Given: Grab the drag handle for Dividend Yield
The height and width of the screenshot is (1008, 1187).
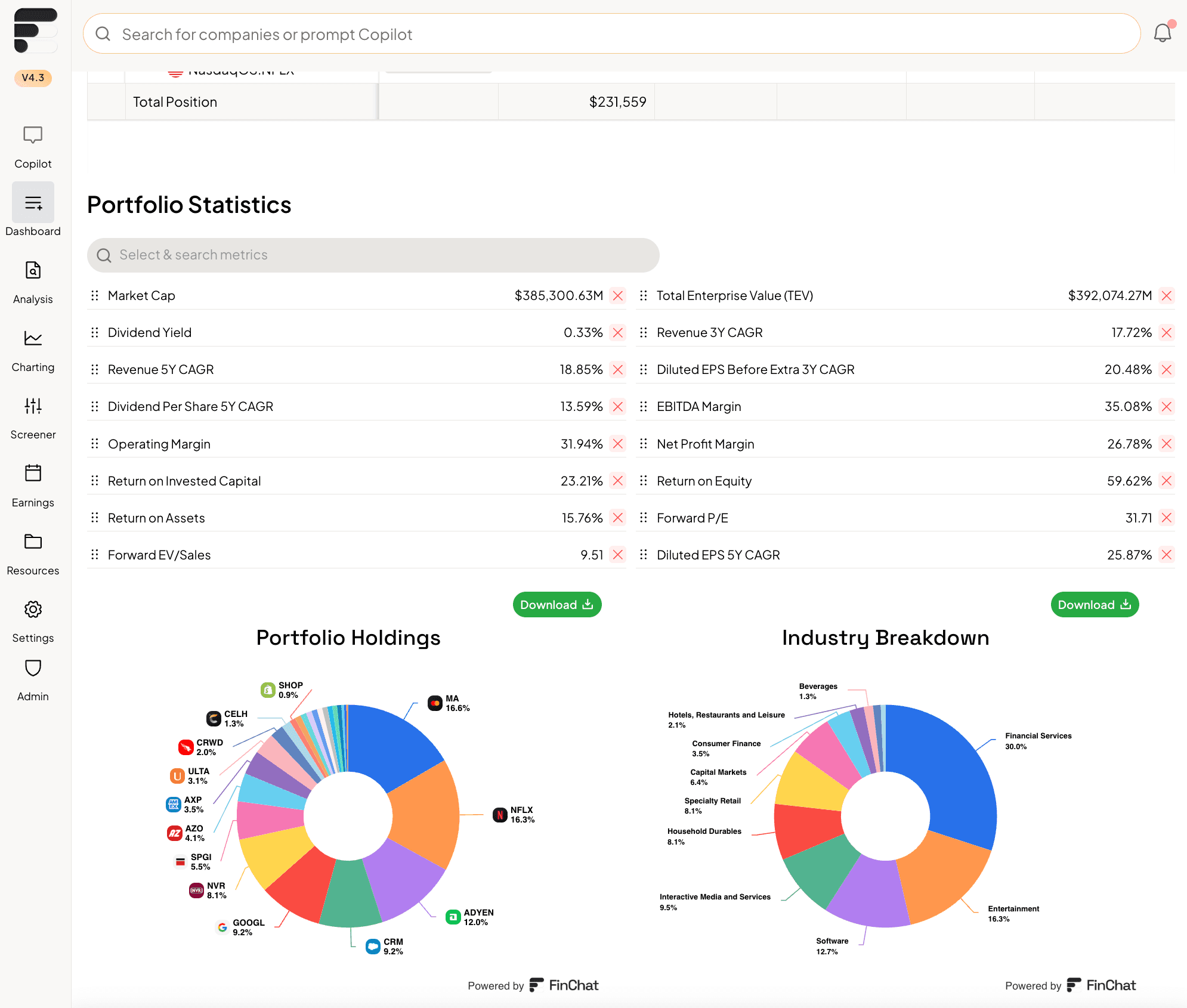Looking at the screenshot, I should coord(94,332).
